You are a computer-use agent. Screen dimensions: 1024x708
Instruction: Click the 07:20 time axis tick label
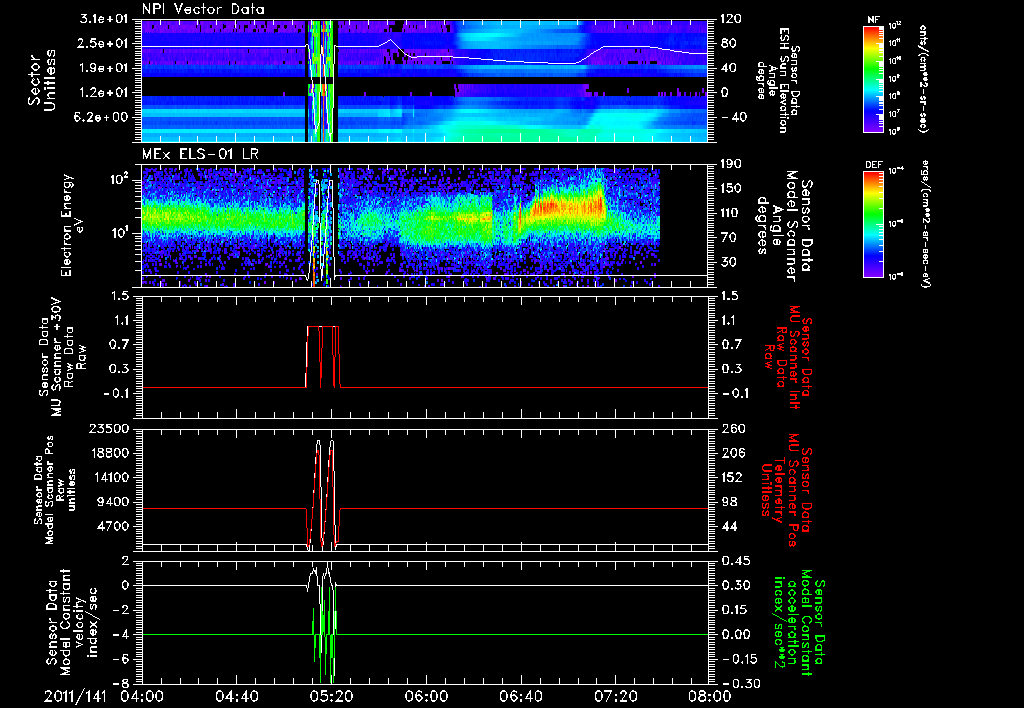point(615,696)
